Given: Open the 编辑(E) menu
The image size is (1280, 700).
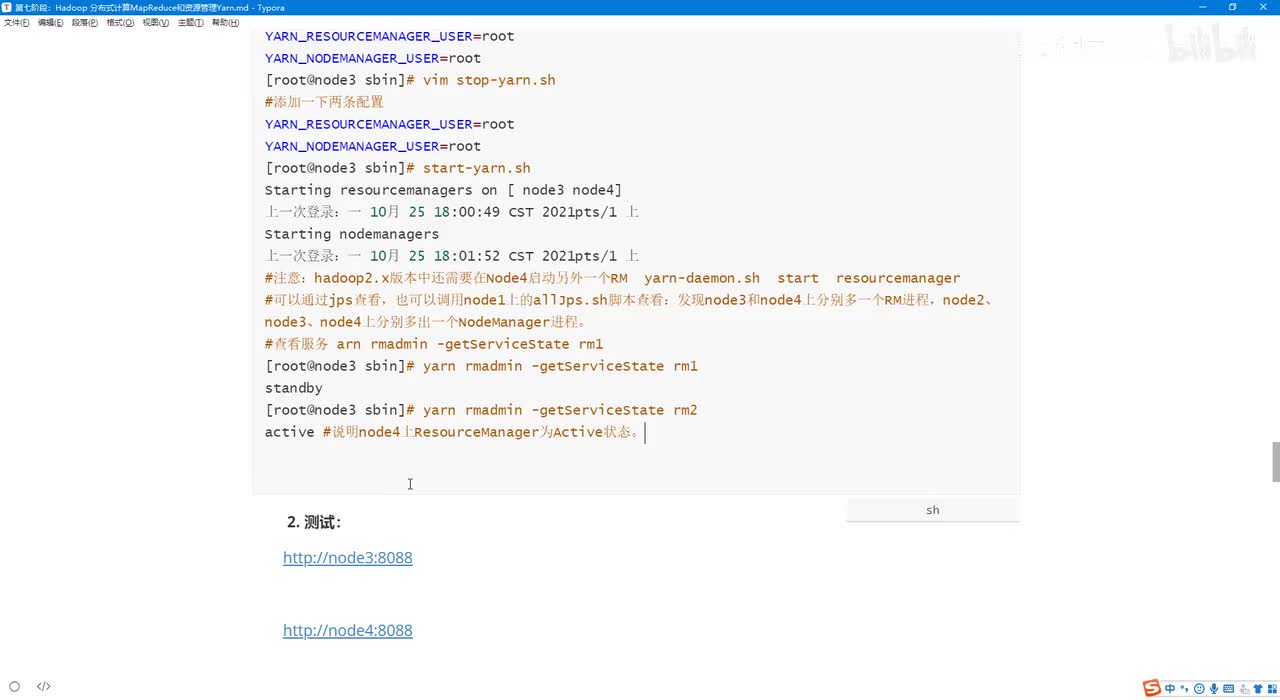Looking at the screenshot, I should click(50, 22).
